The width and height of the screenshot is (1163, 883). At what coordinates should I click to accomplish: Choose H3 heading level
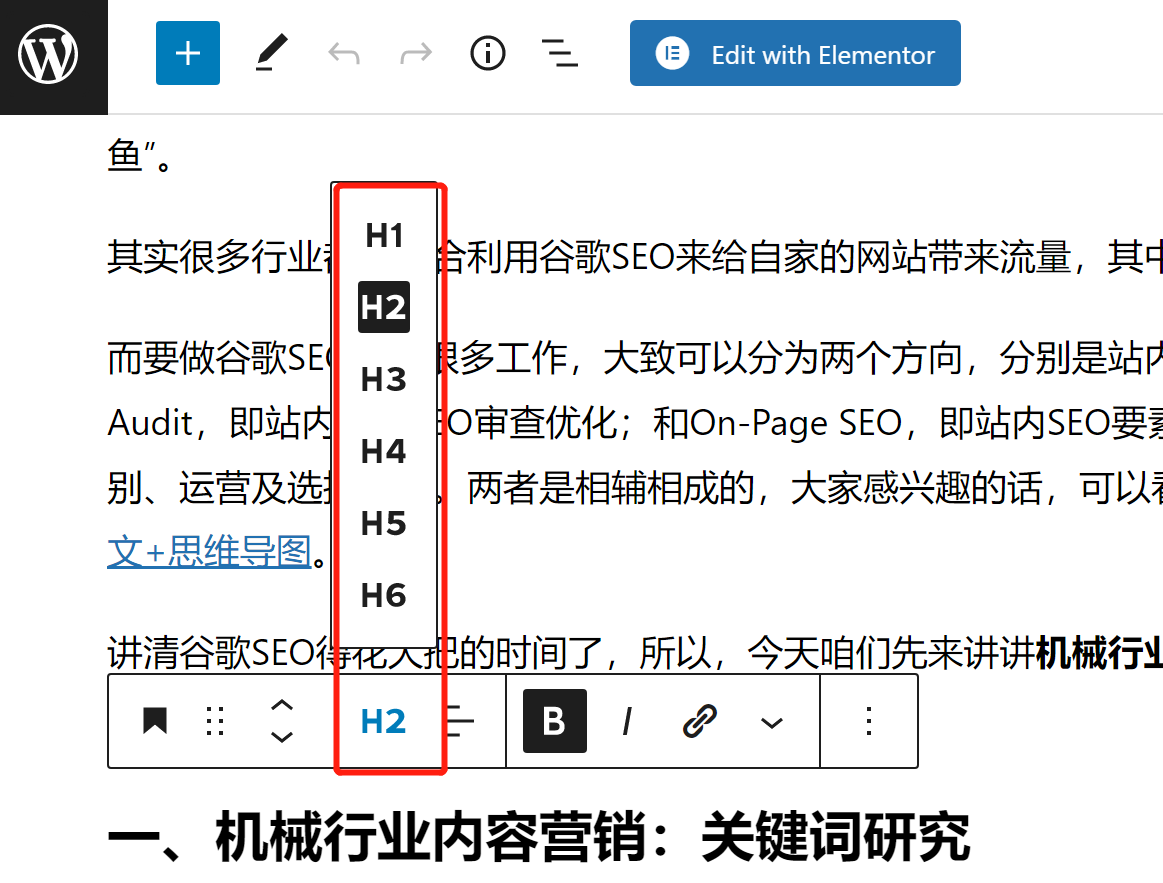384,379
